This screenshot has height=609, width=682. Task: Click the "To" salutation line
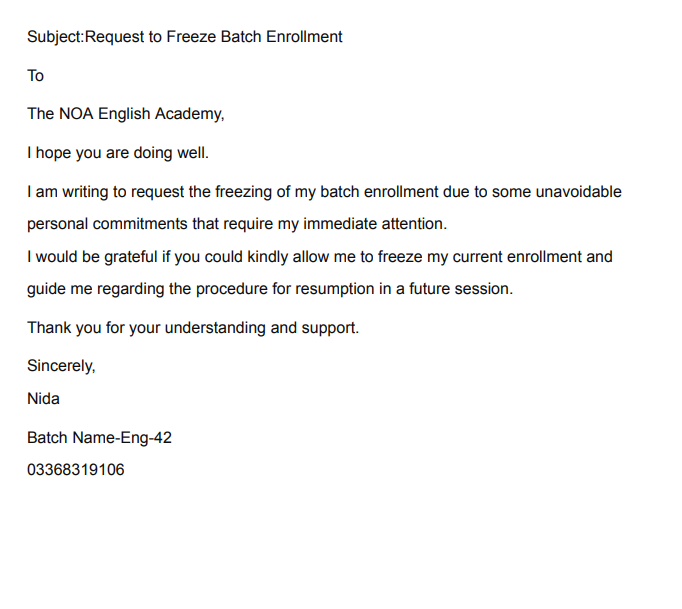[36, 76]
